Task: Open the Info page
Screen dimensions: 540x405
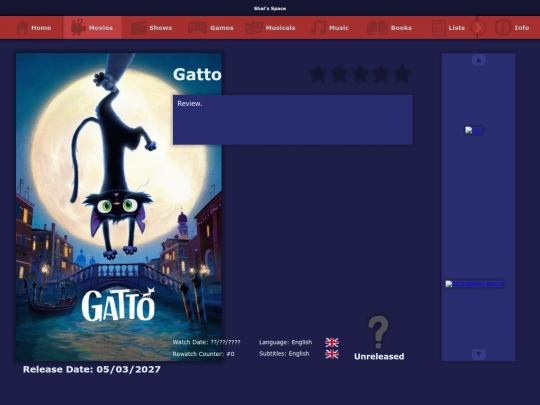Action: (x=512, y=28)
